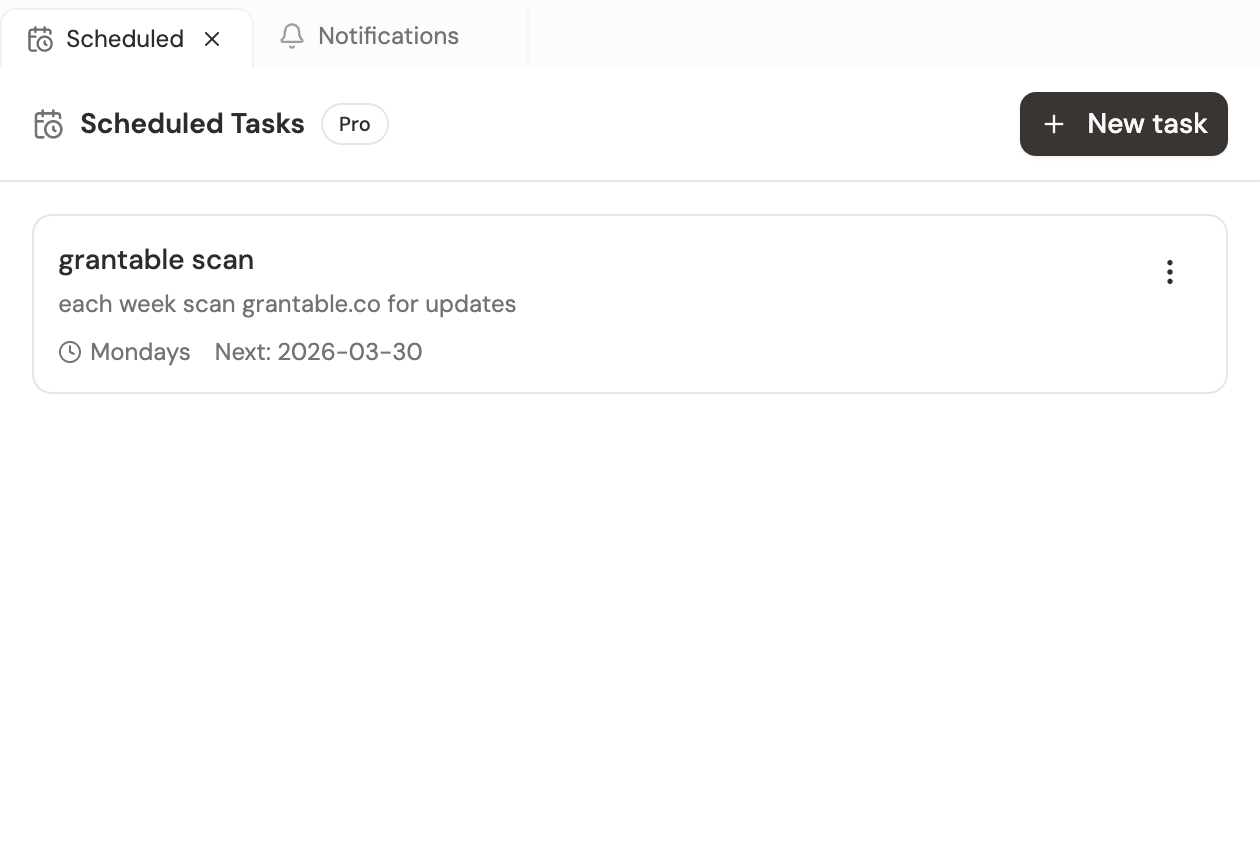
Task: Click the Next: 2026-03-30 date
Action: pyautogui.click(x=318, y=352)
